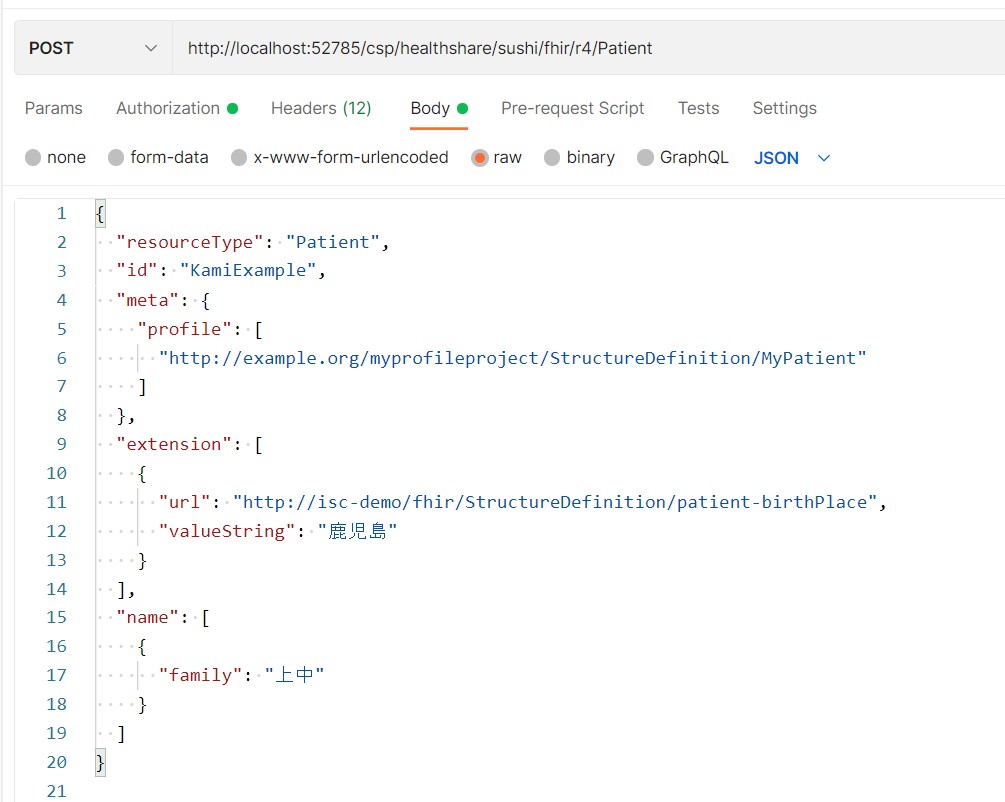
Task: Go to the Headers (12) tab
Action: pos(320,108)
